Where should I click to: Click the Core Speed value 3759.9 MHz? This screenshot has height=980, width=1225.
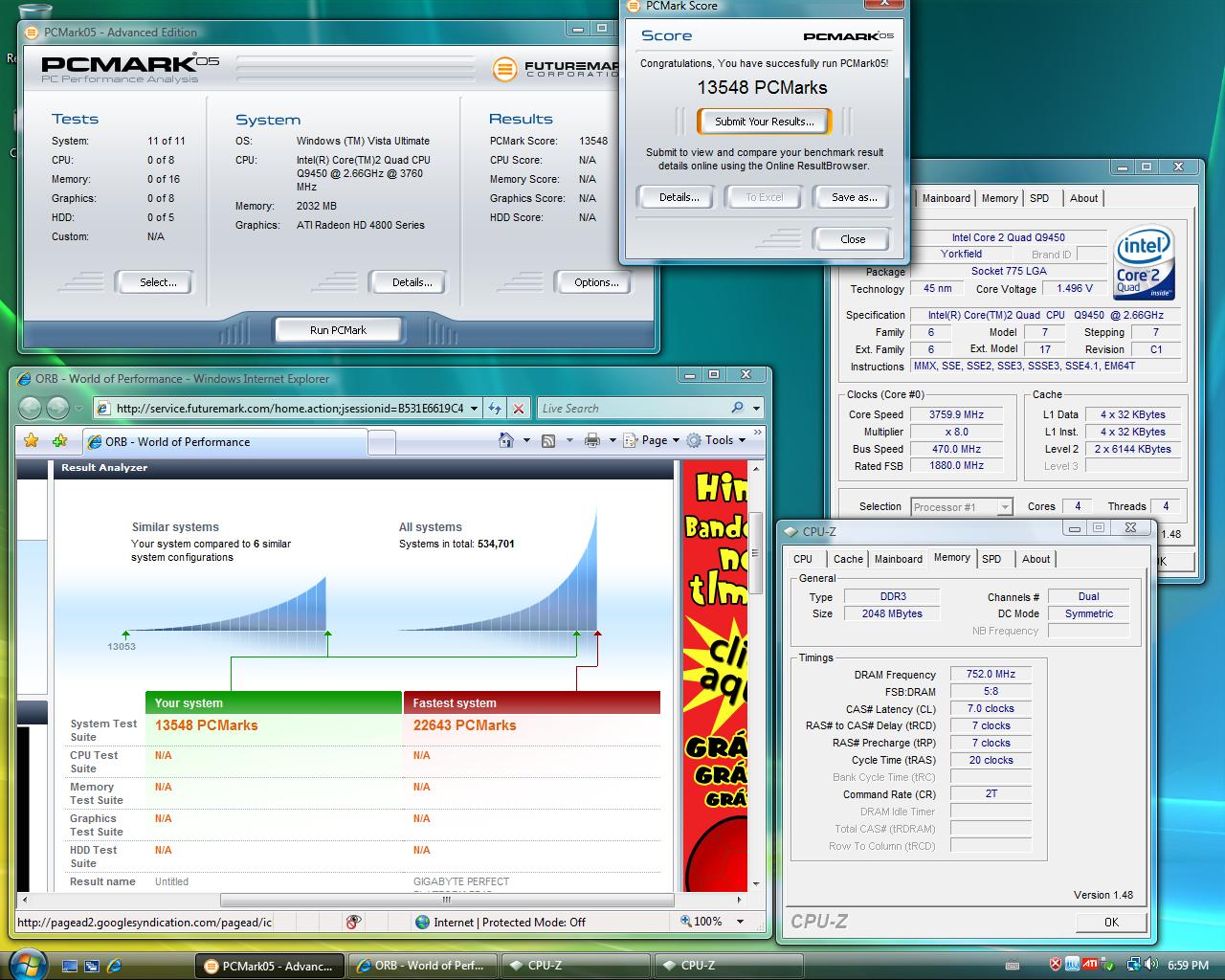[x=956, y=414]
